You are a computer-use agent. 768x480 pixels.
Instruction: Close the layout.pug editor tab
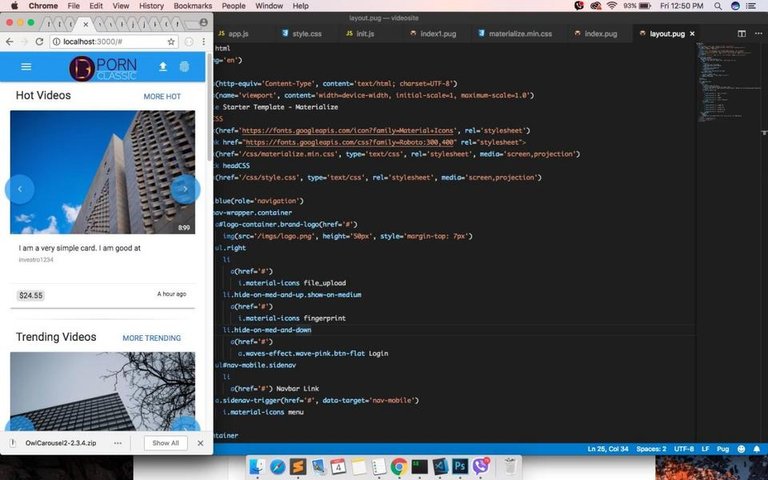click(x=692, y=34)
